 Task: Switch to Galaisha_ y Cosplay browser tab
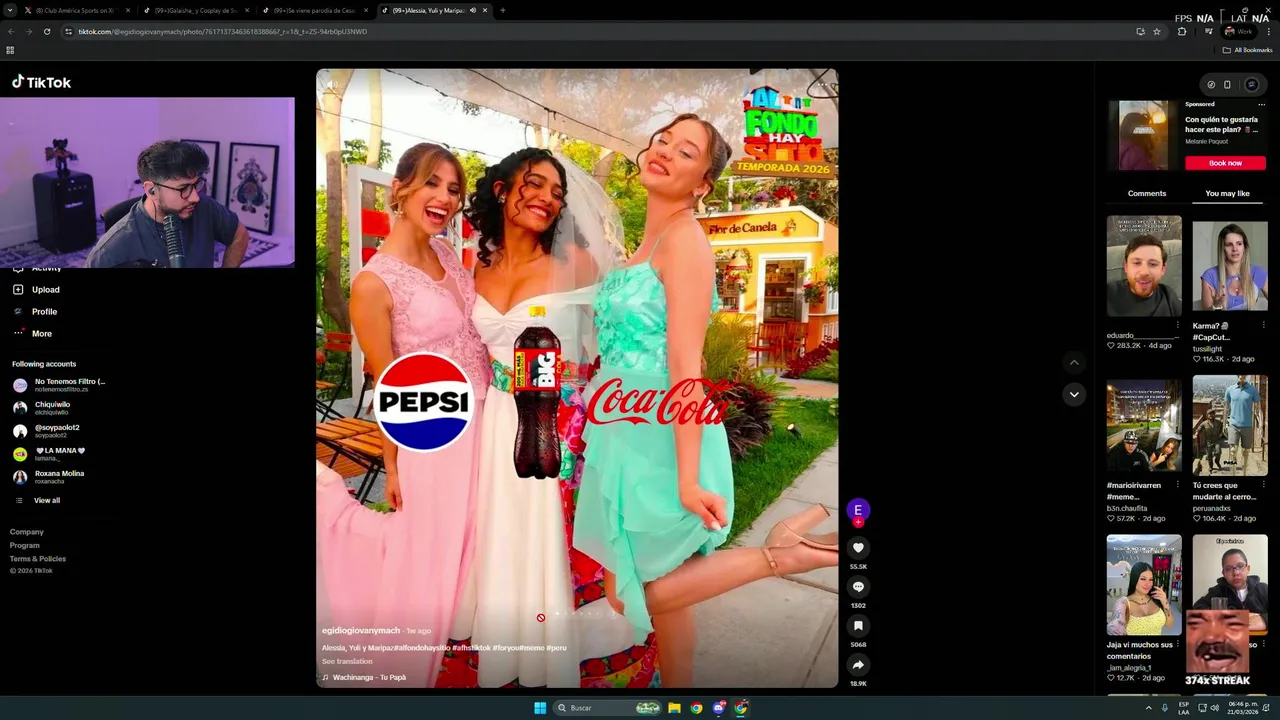195,10
